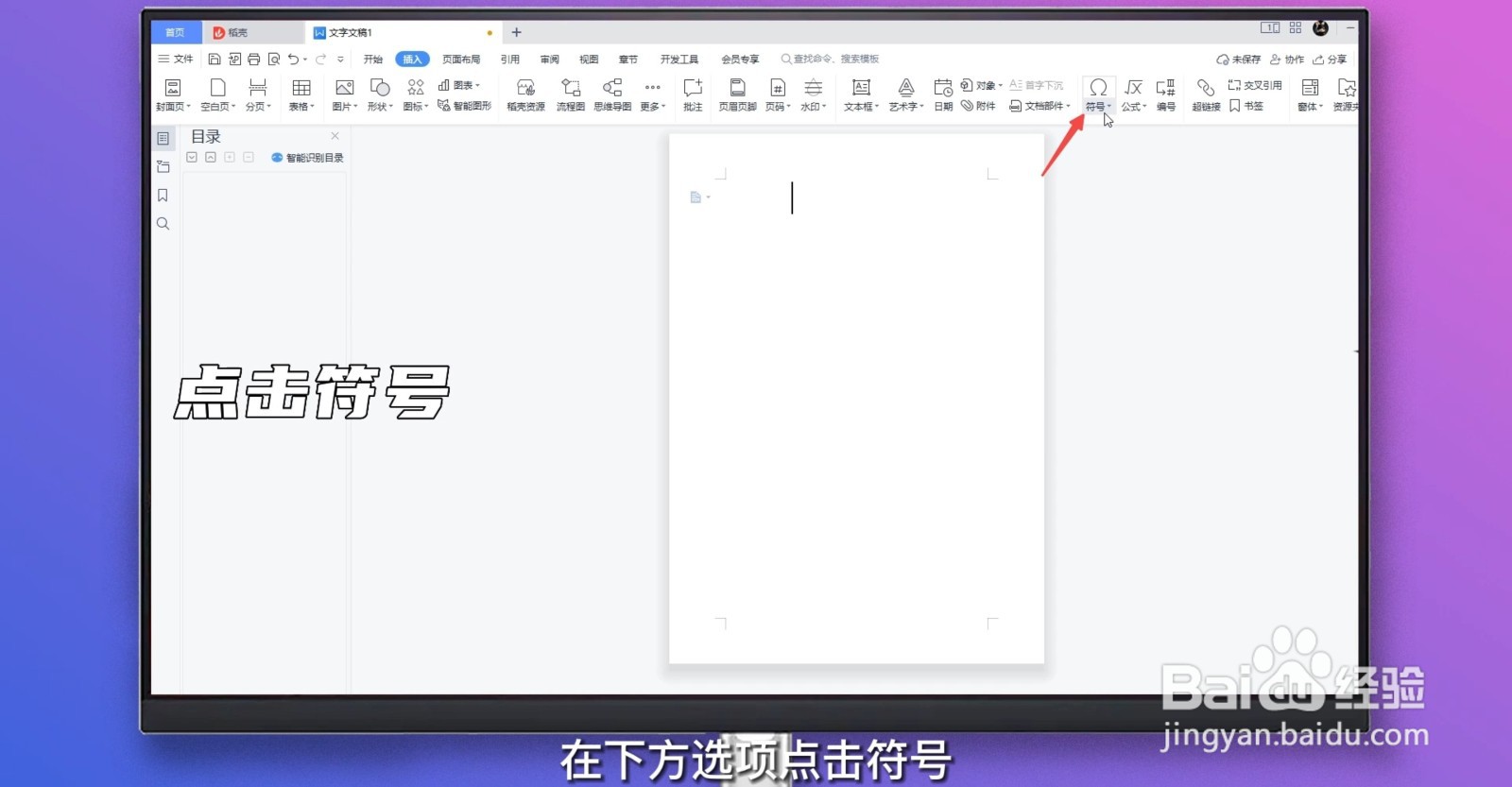Click 智能图形 smart graphics
This screenshot has height=787, width=1512.
pyautogui.click(x=464, y=106)
